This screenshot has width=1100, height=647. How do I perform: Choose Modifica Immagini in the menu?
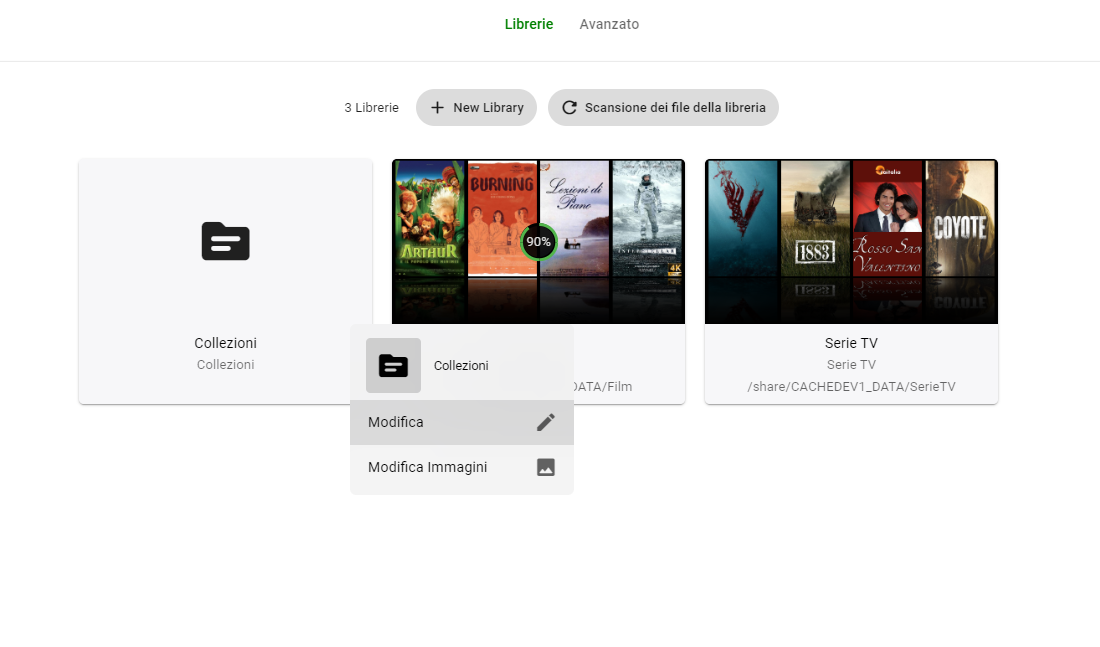[462, 467]
